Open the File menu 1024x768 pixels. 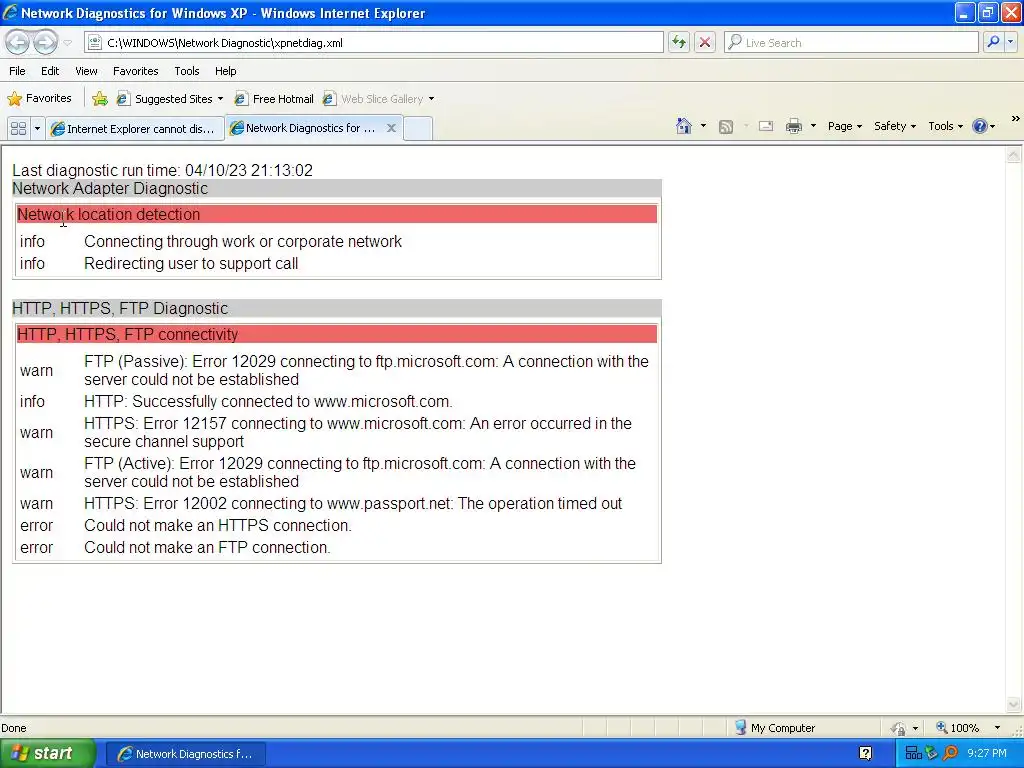point(17,71)
